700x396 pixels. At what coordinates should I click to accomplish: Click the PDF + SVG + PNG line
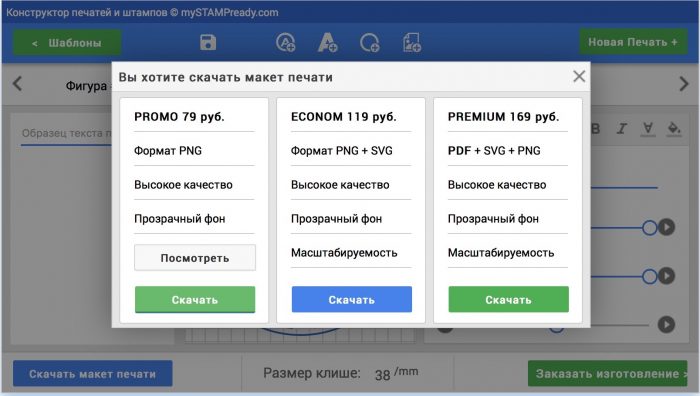[x=494, y=150]
